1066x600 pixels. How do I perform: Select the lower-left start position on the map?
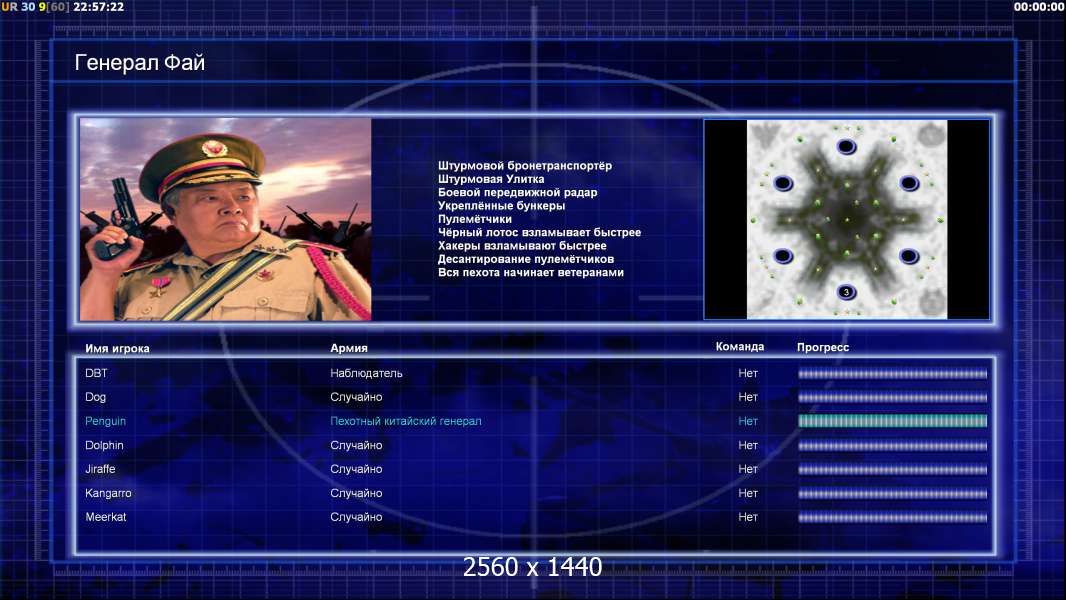[x=783, y=256]
